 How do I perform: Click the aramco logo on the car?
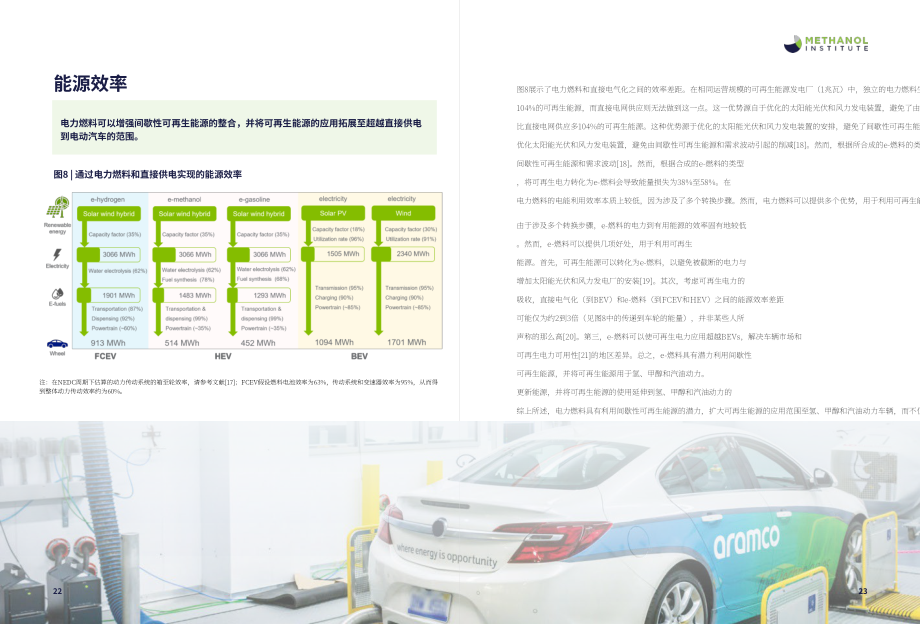point(746,541)
